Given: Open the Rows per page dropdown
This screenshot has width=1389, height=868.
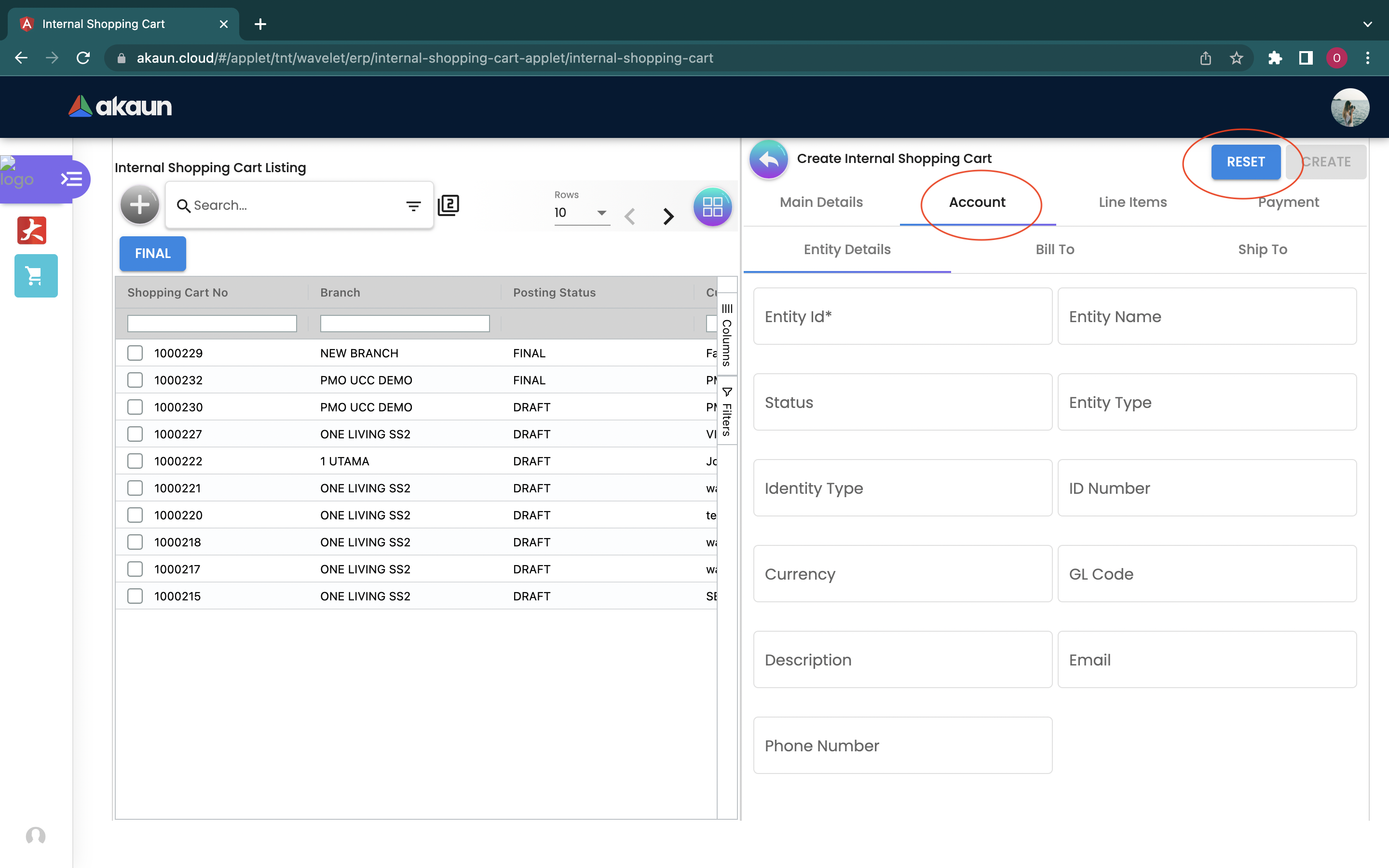Looking at the screenshot, I should point(581,213).
